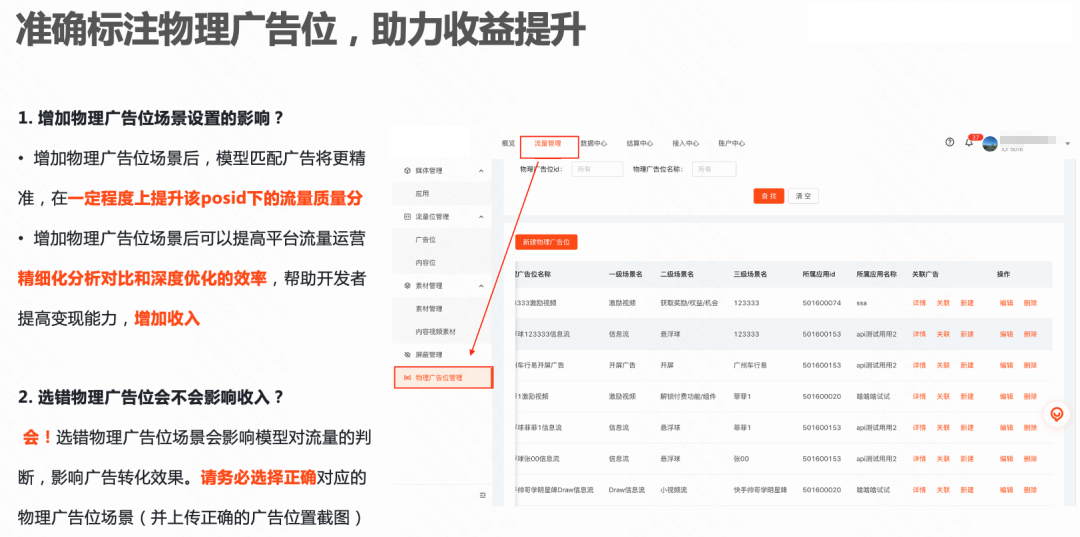
Task: Click the orange 查找 search button
Action: tap(769, 196)
